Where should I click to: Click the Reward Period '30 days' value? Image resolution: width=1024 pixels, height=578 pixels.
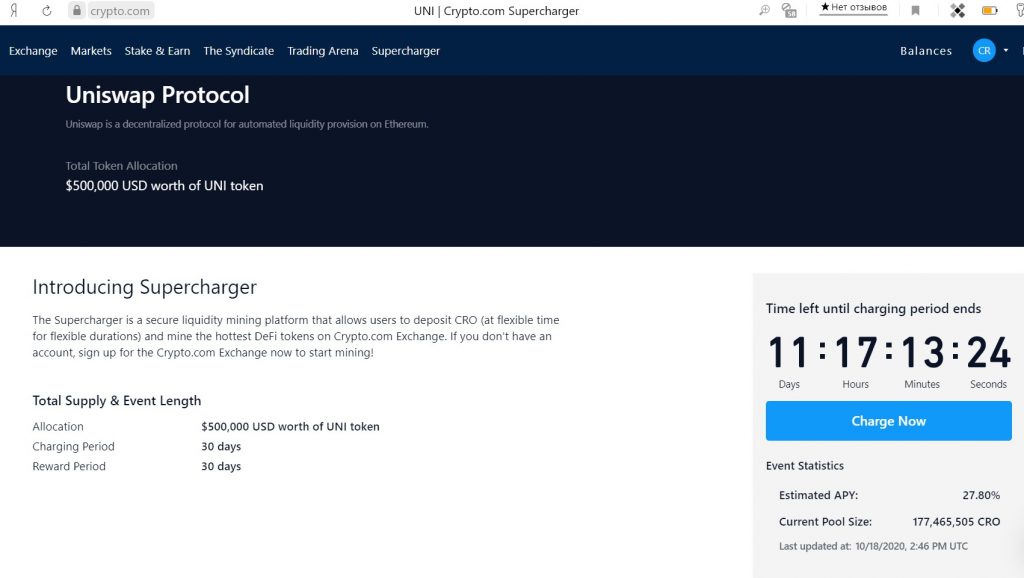(221, 466)
